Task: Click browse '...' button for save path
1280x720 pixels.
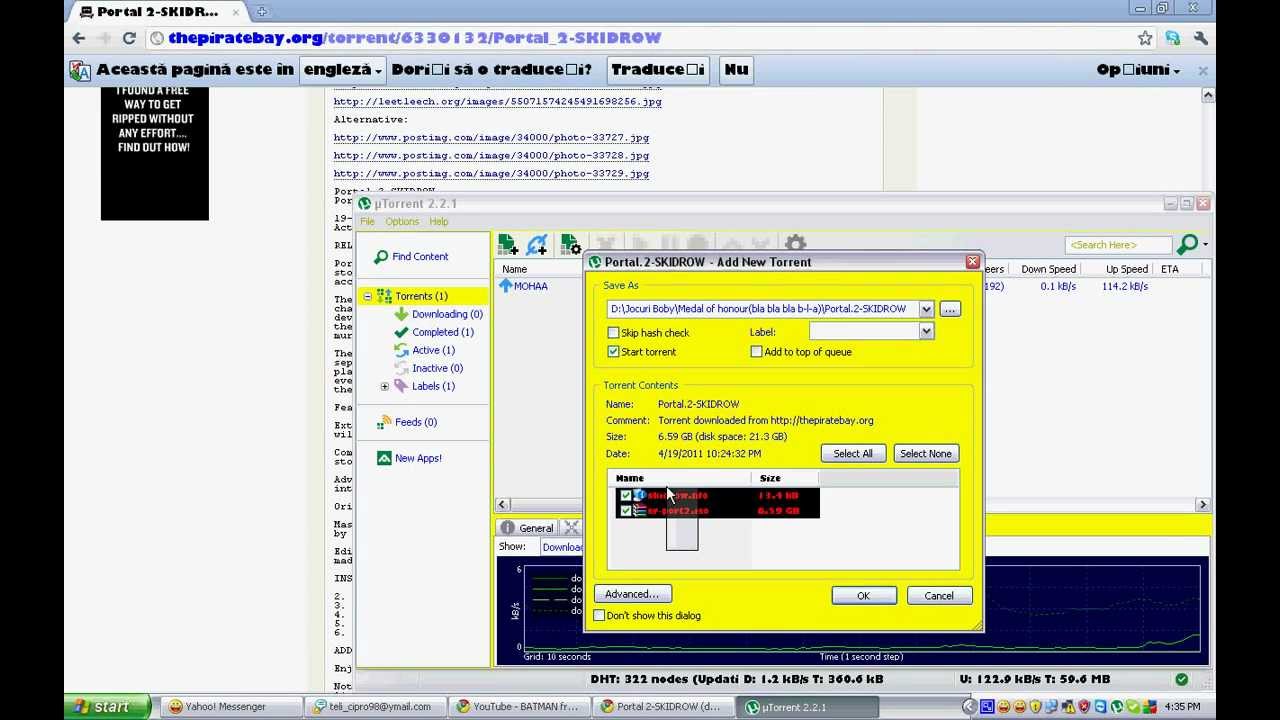Action: (950, 309)
